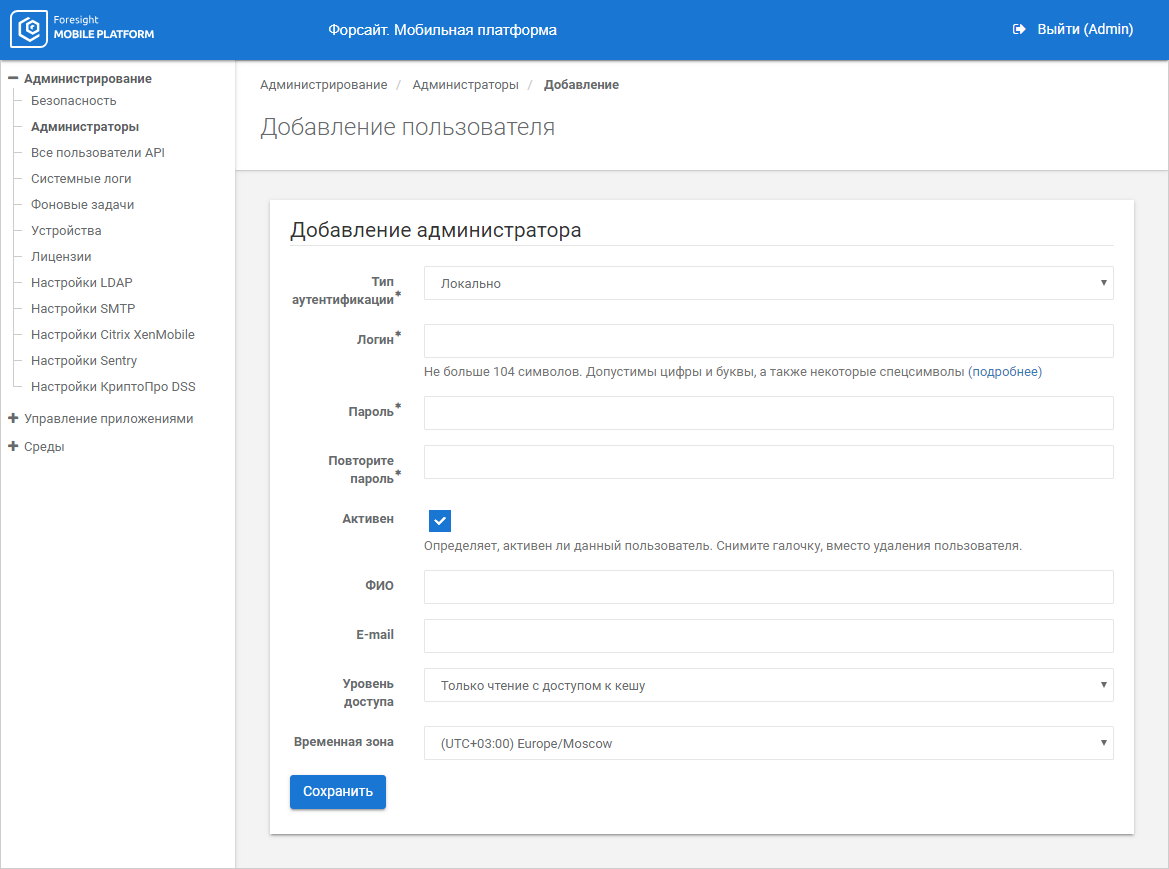The height and width of the screenshot is (869, 1169).
Task: Click the Выйти (Admin) logout link
Action: point(1084,30)
